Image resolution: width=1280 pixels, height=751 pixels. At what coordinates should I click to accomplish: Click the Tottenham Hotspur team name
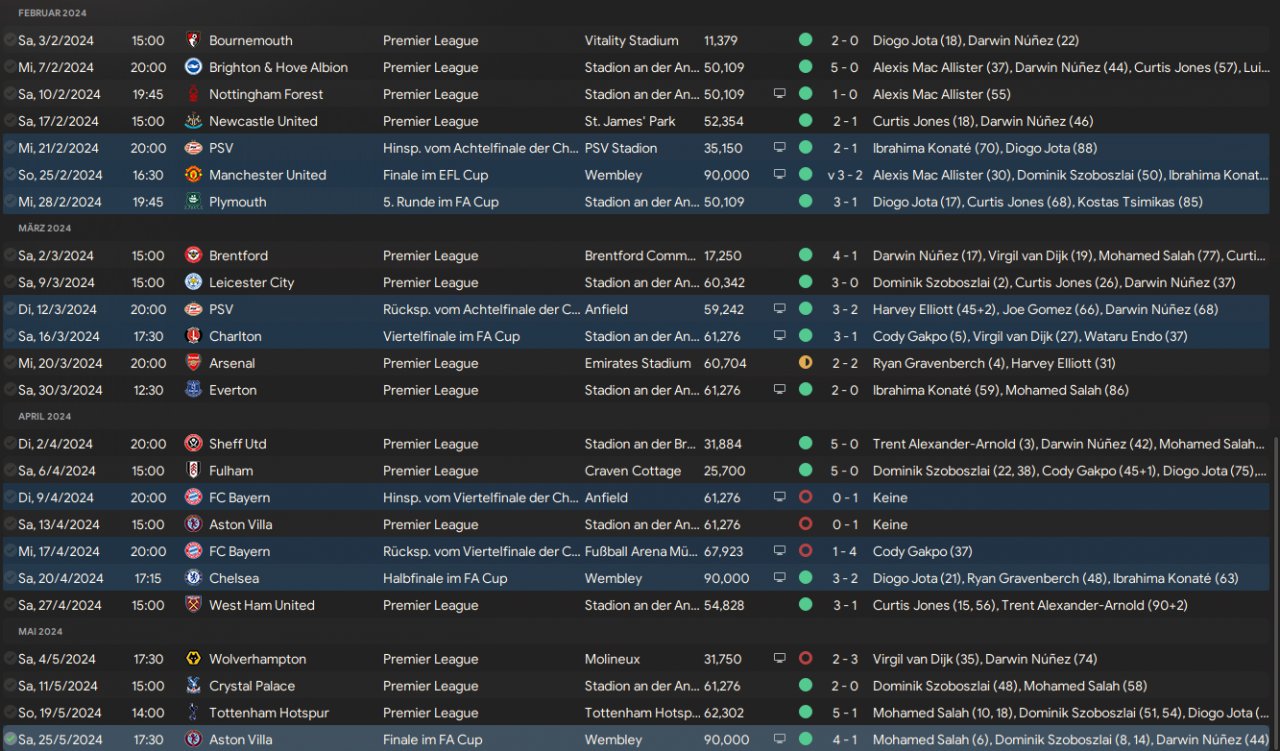click(269, 714)
